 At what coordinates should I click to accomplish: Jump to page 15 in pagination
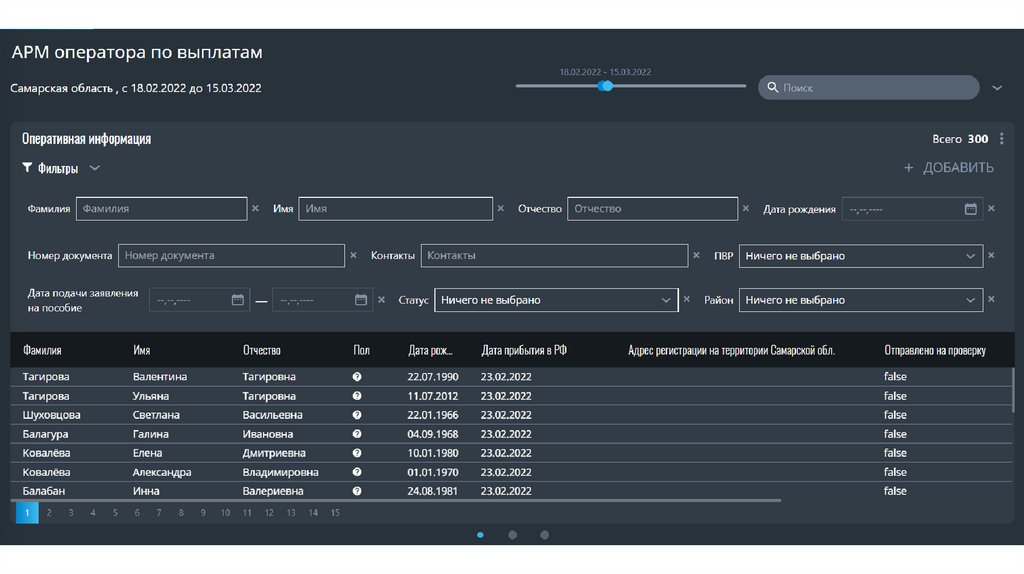coord(335,513)
